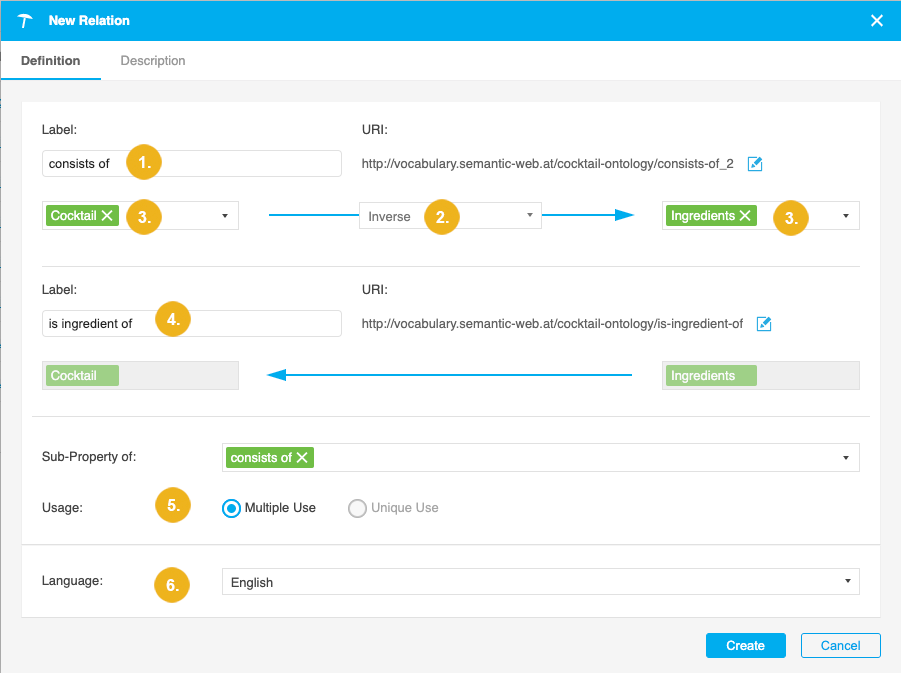Edit the is-ingredient-of URI with pencil icon
The image size is (901, 673).
pyautogui.click(x=764, y=324)
